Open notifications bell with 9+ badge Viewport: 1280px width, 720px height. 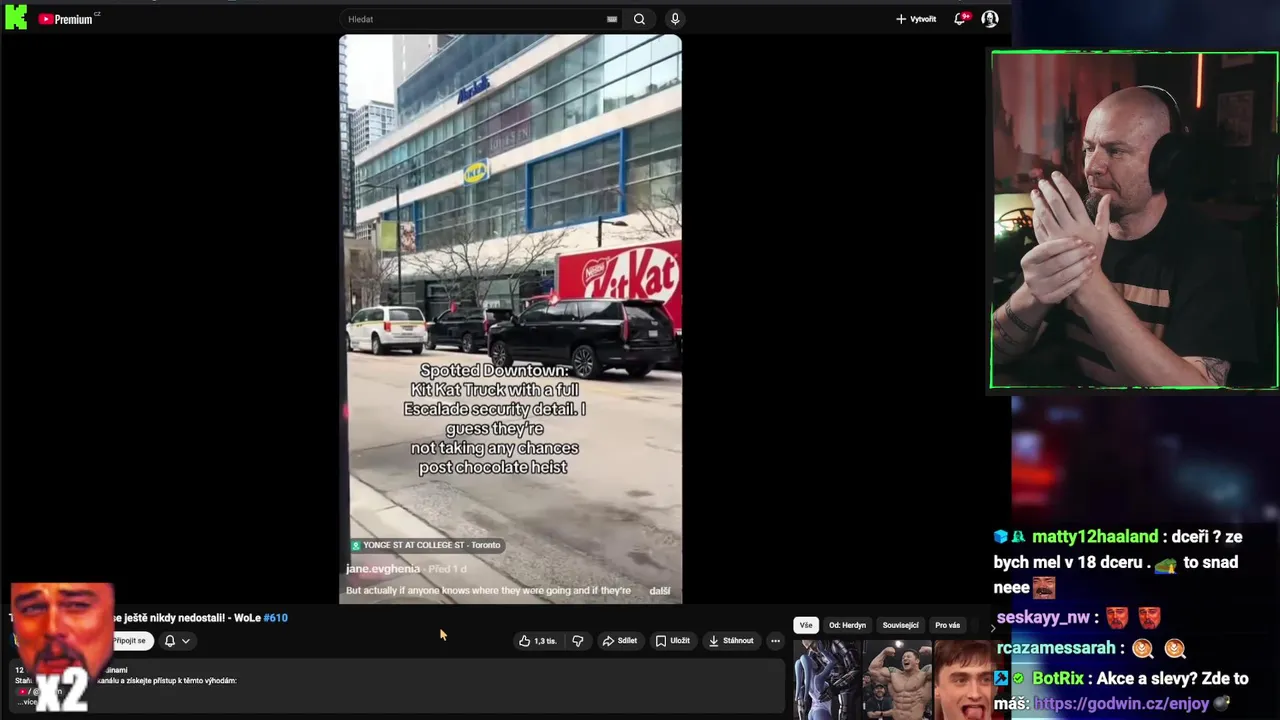pyautogui.click(x=961, y=18)
